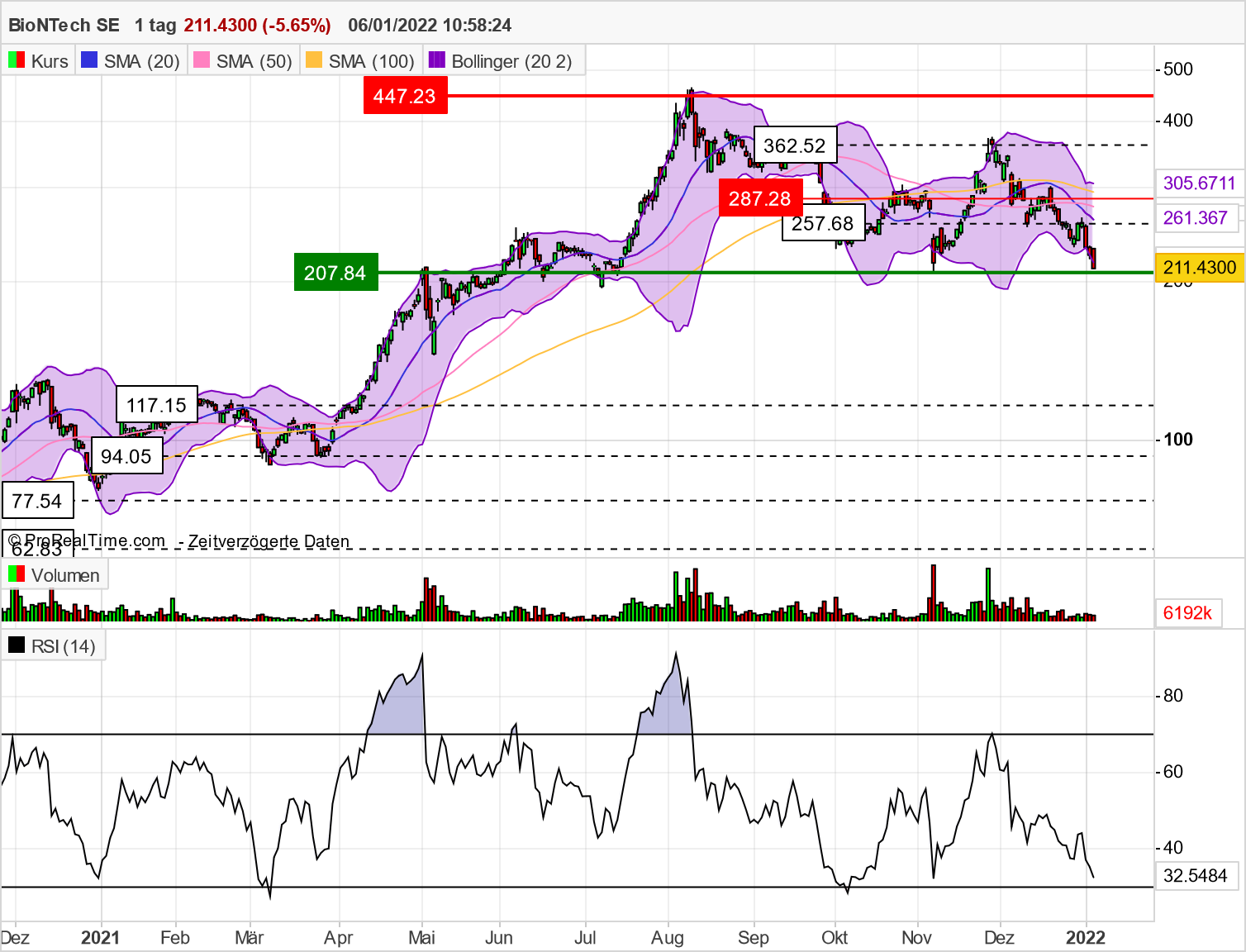Click the 362.52 price level box
This screenshot has width=1246, height=952.
pyautogui.click(x=795, y=145)
